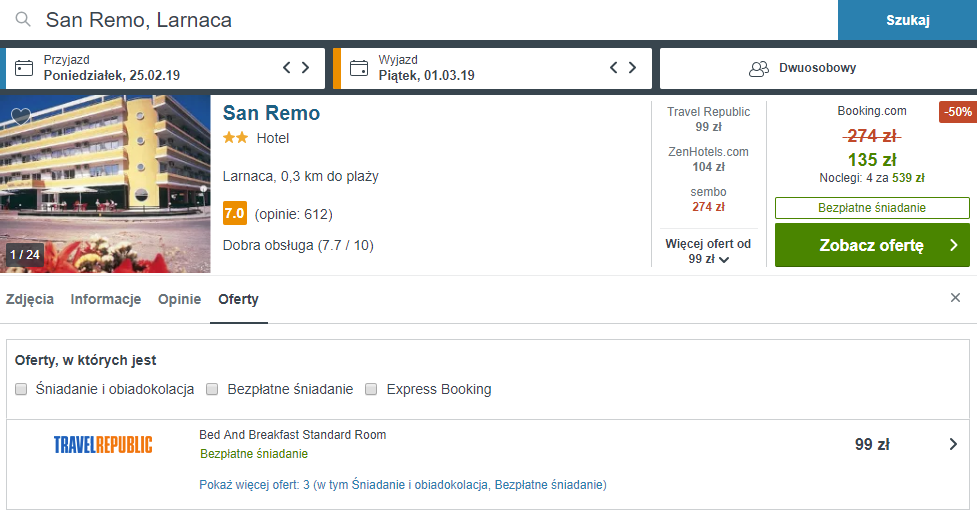Viewport: 977px width, 511px height.
Task: Click Pokaż więcej ofert: 3 link
Action: tap(403, 485)
